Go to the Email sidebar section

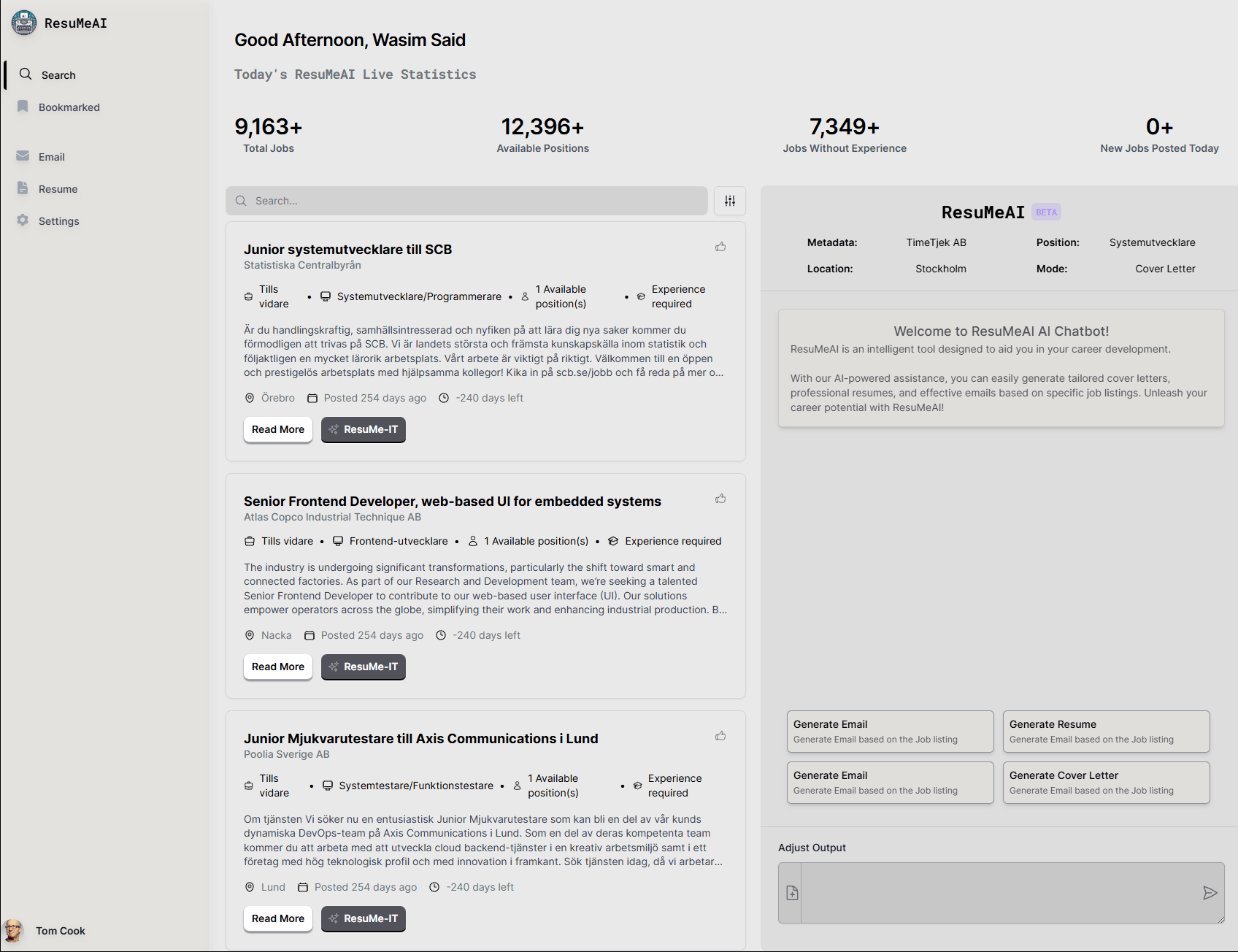point(51,157)
